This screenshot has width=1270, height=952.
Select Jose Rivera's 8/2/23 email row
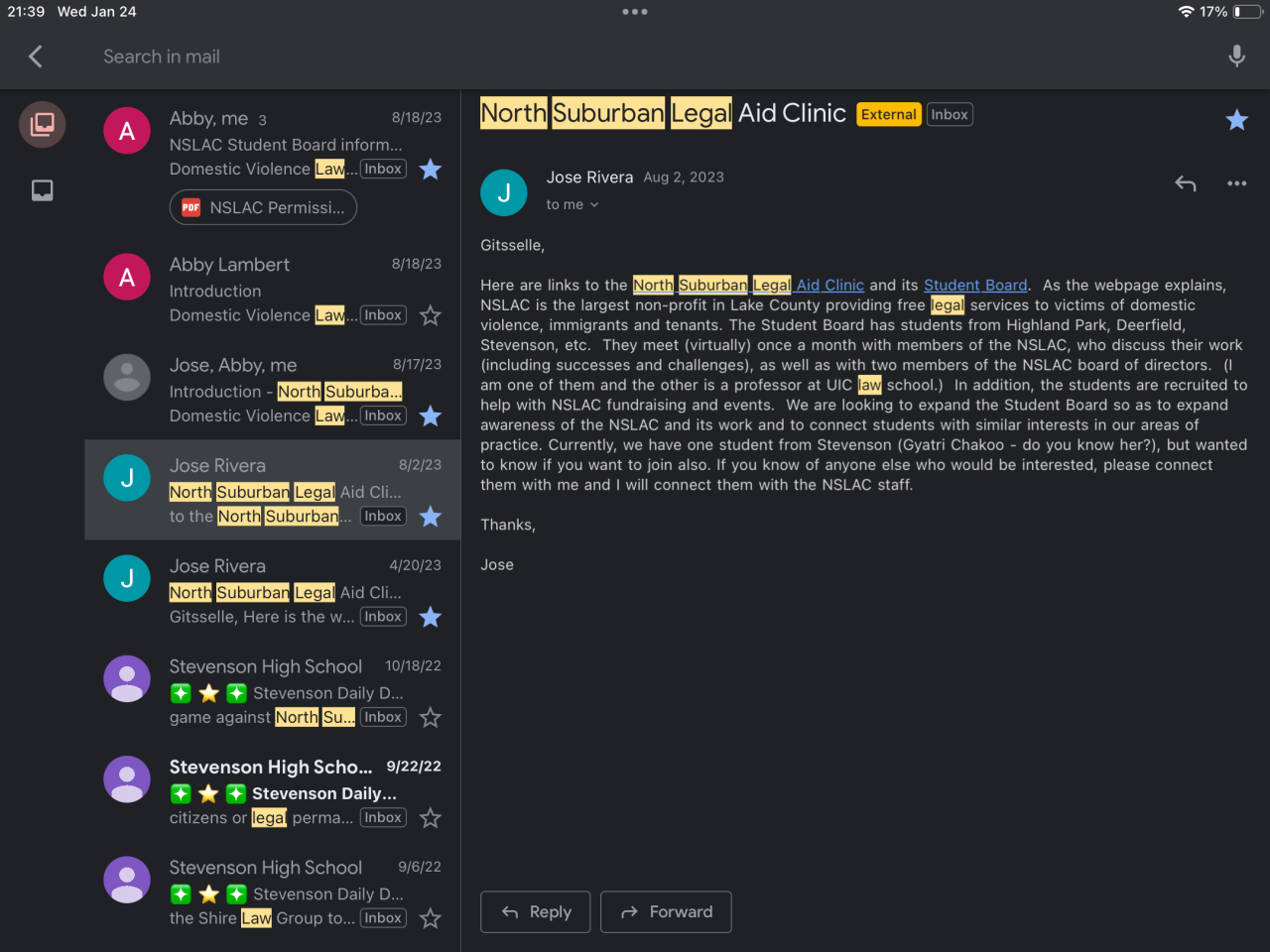coord(273,490)
